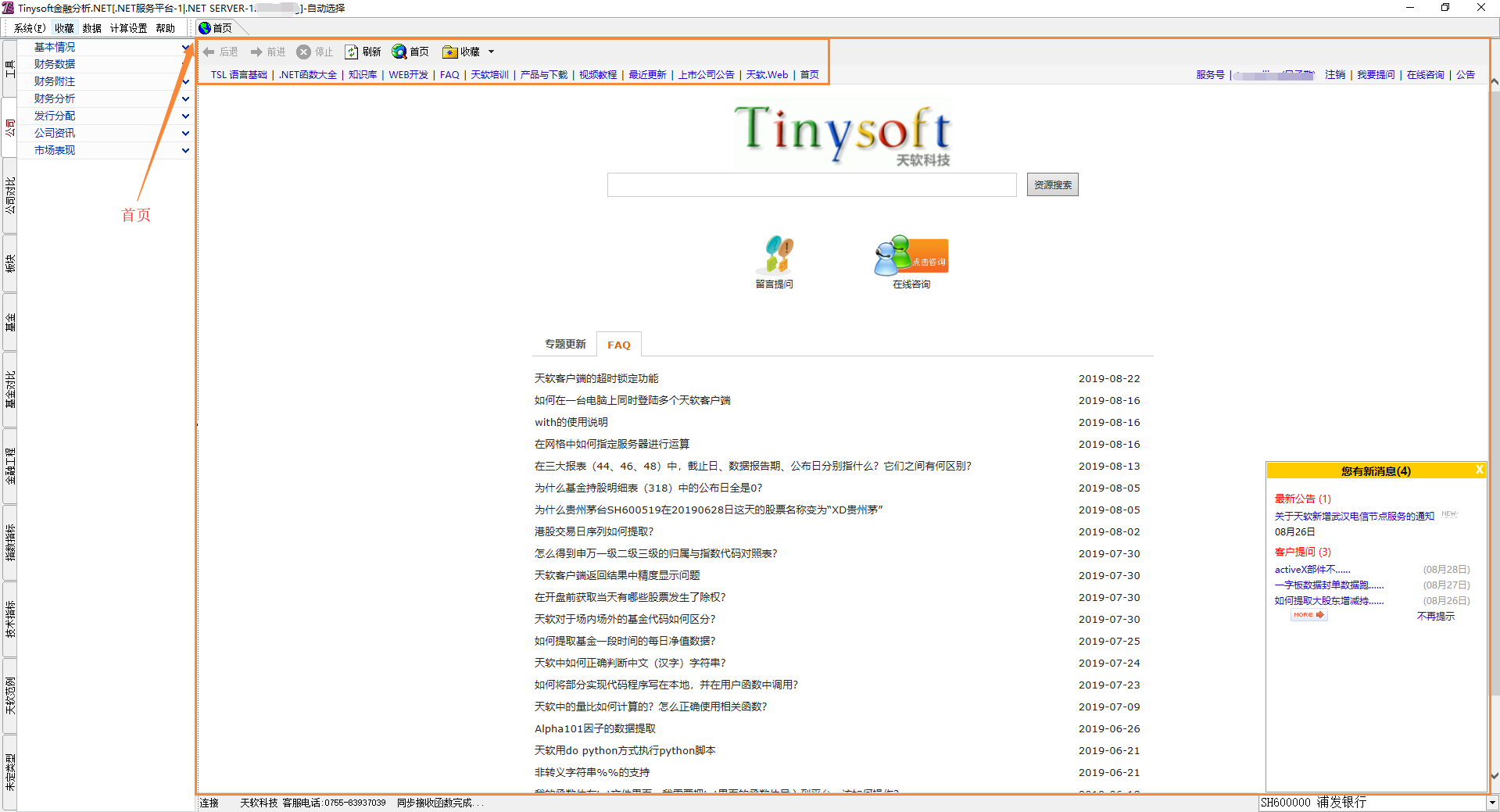Open the 在线咨询 online consultation icon
1500x812 pixels.
[911, 256]
